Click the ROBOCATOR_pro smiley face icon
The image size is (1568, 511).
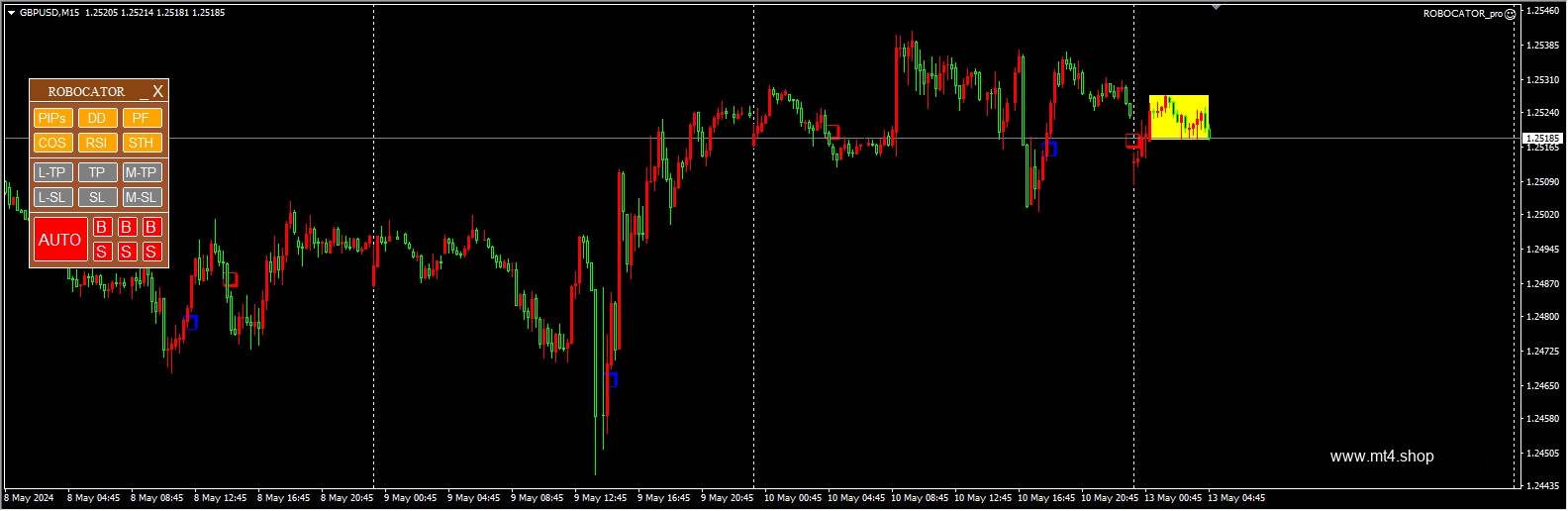click(1511, 14)
